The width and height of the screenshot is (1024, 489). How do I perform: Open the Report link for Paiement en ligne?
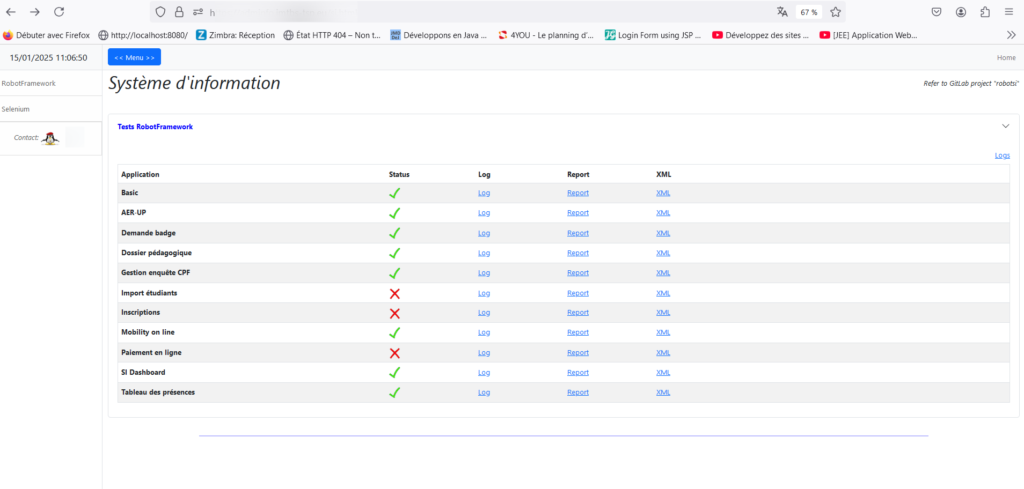(577, 353)
